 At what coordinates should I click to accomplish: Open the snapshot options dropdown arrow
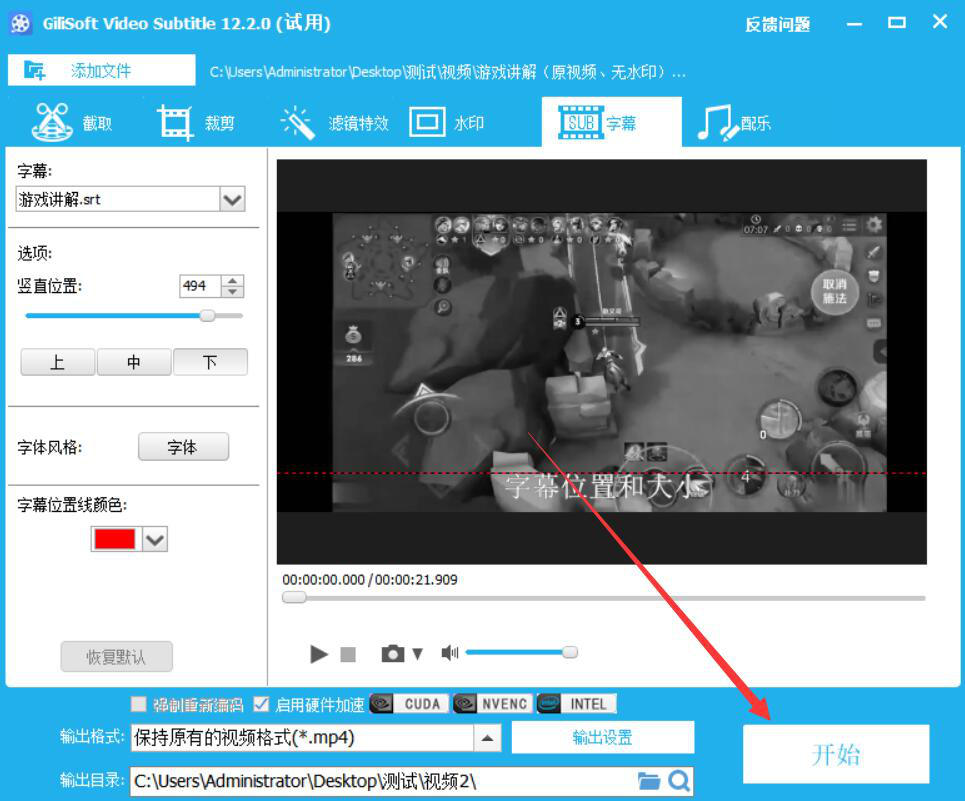[x=418, y=654]
